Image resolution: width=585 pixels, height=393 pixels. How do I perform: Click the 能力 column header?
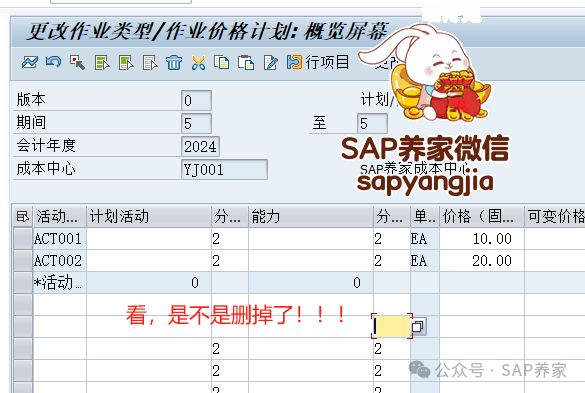(311, 216)
